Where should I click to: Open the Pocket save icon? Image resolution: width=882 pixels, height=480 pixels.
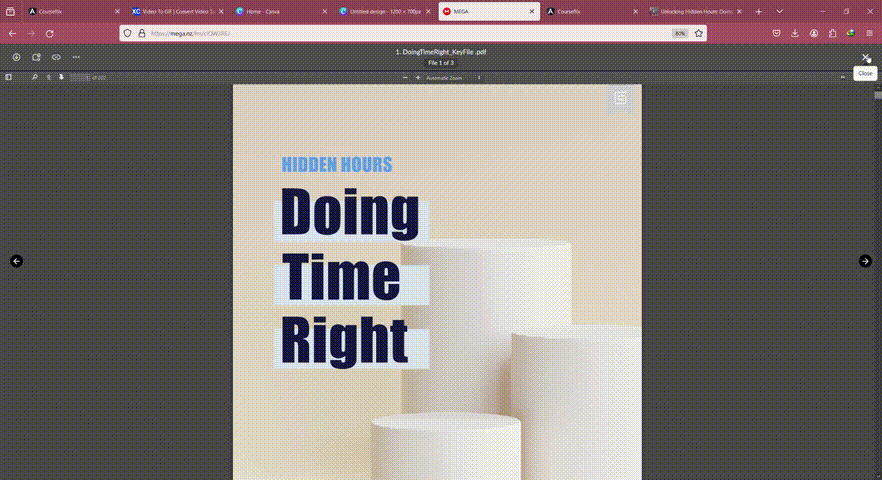pyautogui.click(x=776, y=34)
